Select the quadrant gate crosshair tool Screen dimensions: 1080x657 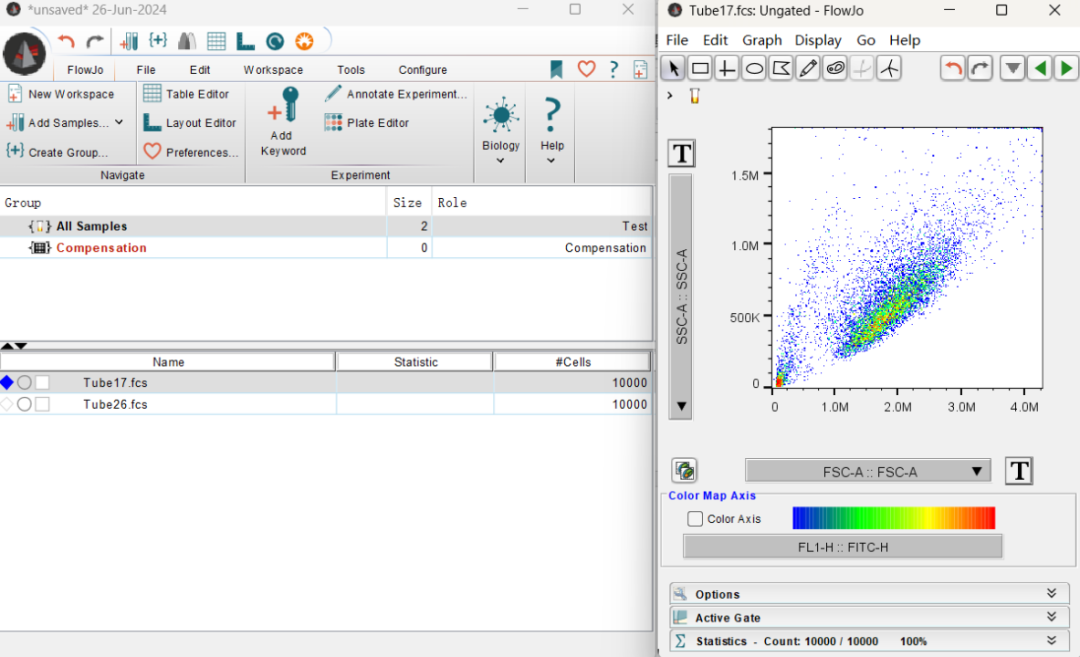726,68
